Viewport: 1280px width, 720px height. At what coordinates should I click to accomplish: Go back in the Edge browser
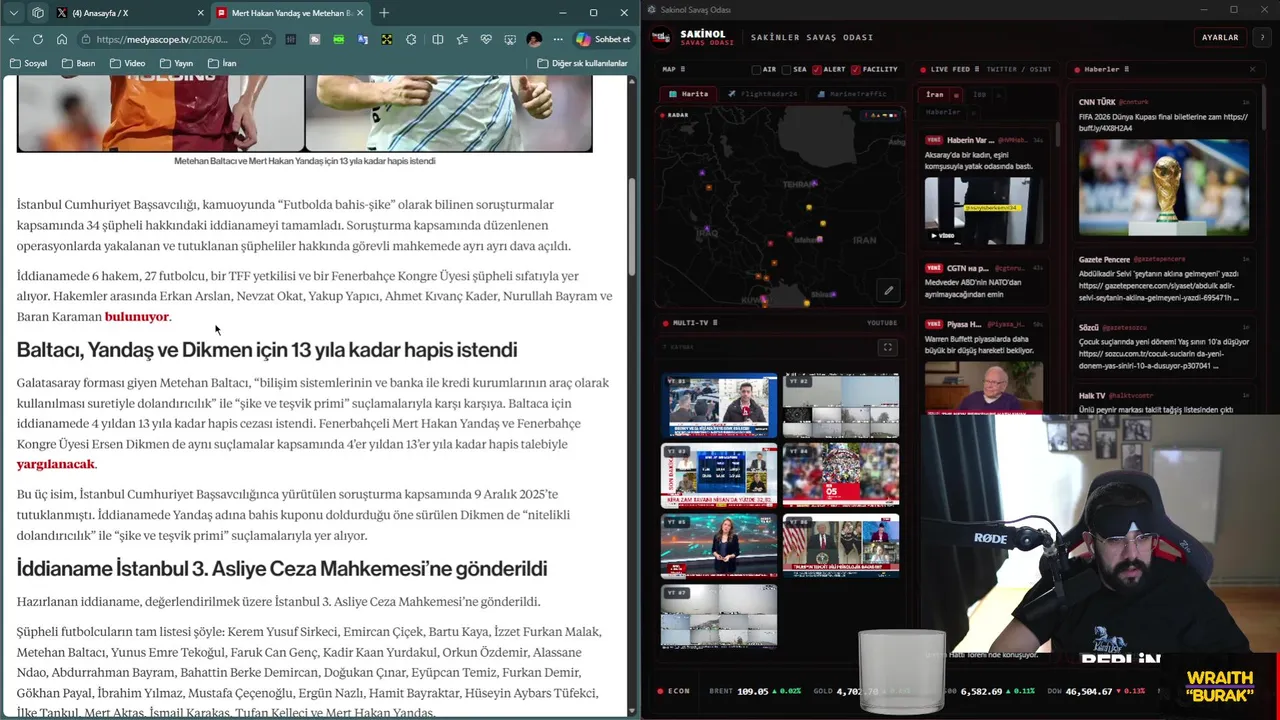pyautogui.click(x=13, y=39)
